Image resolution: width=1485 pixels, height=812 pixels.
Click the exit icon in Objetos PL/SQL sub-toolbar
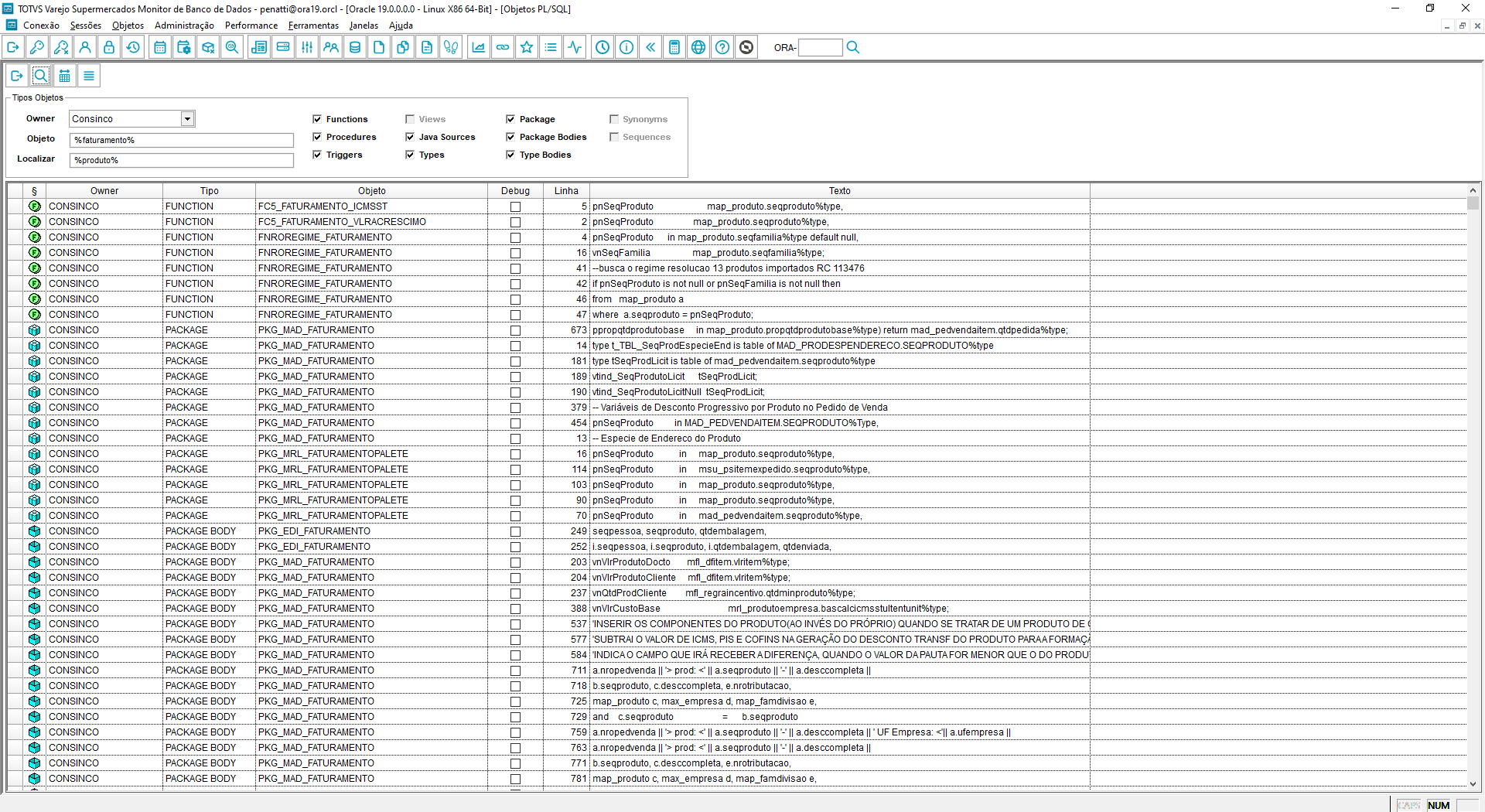tap(17, 76)
